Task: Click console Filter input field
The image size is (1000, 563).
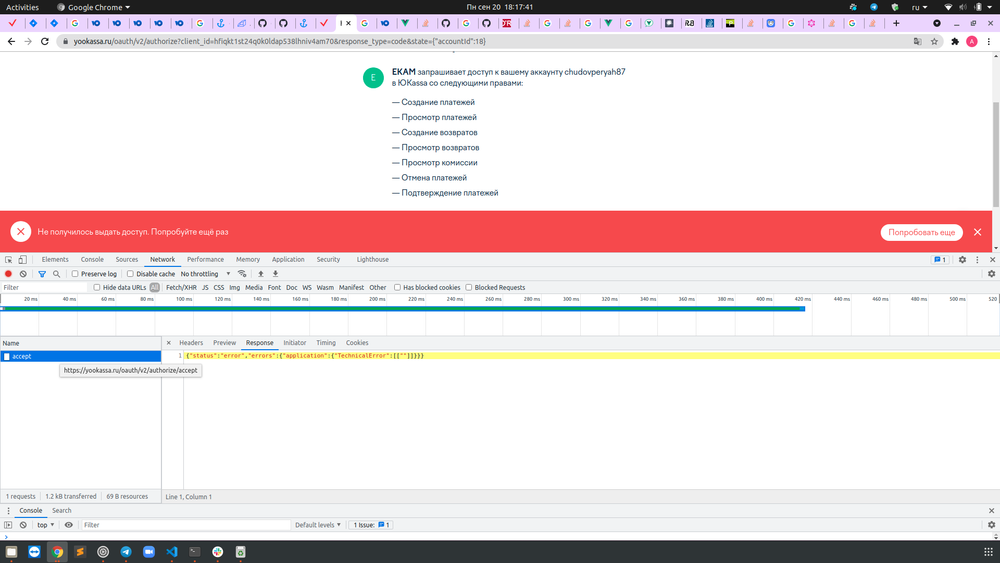Action: [186, 525]
